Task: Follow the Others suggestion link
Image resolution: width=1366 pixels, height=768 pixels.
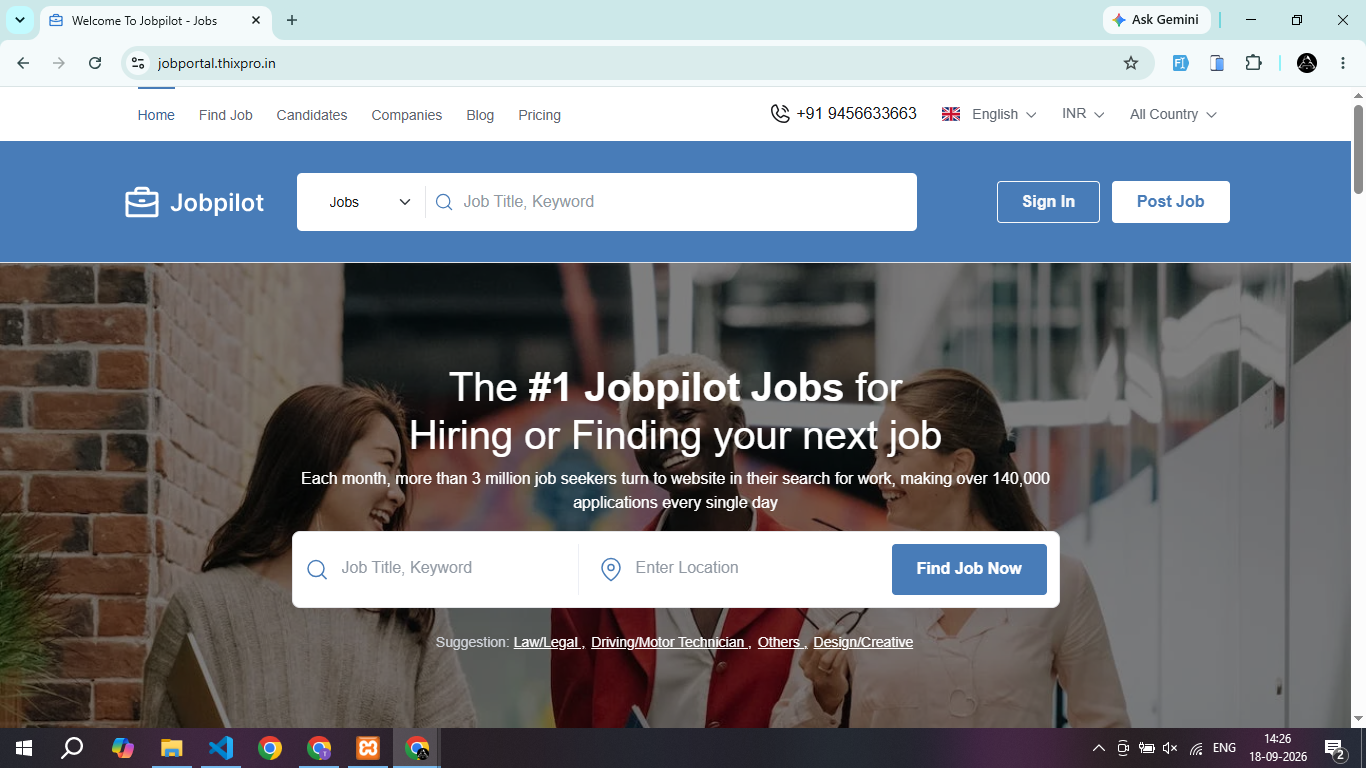Action: click(780, 642)
